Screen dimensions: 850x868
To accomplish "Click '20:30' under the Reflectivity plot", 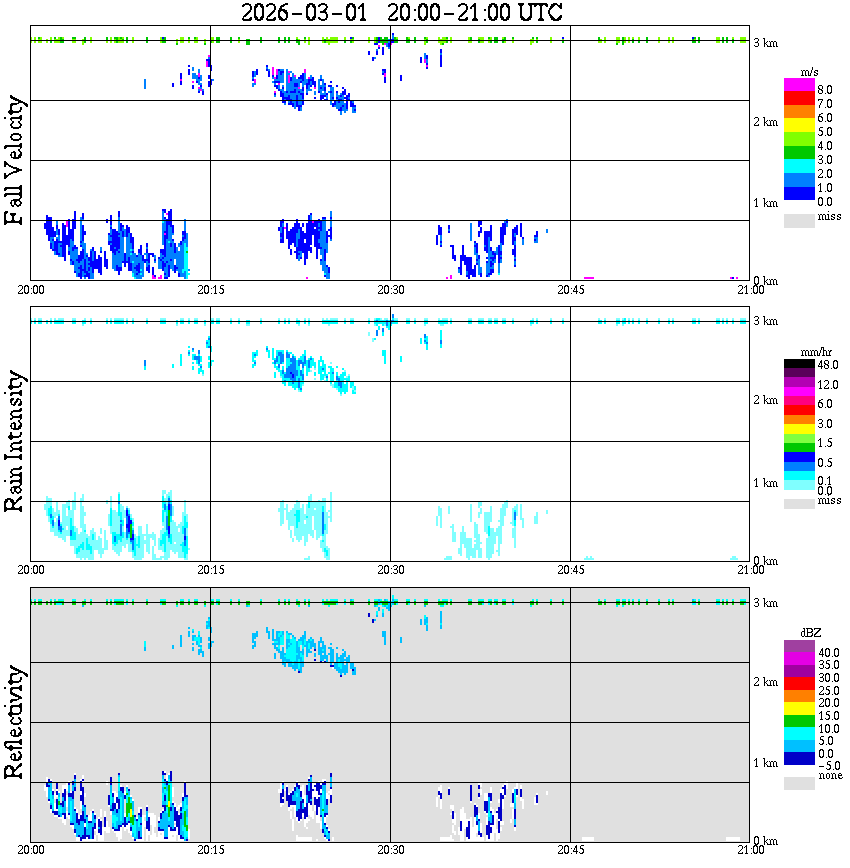I will [x=391, y=851].
